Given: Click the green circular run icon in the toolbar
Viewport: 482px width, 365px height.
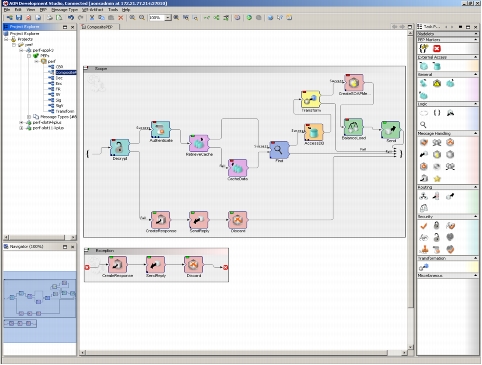Looking at the screenshot, I should coord(249,18).
